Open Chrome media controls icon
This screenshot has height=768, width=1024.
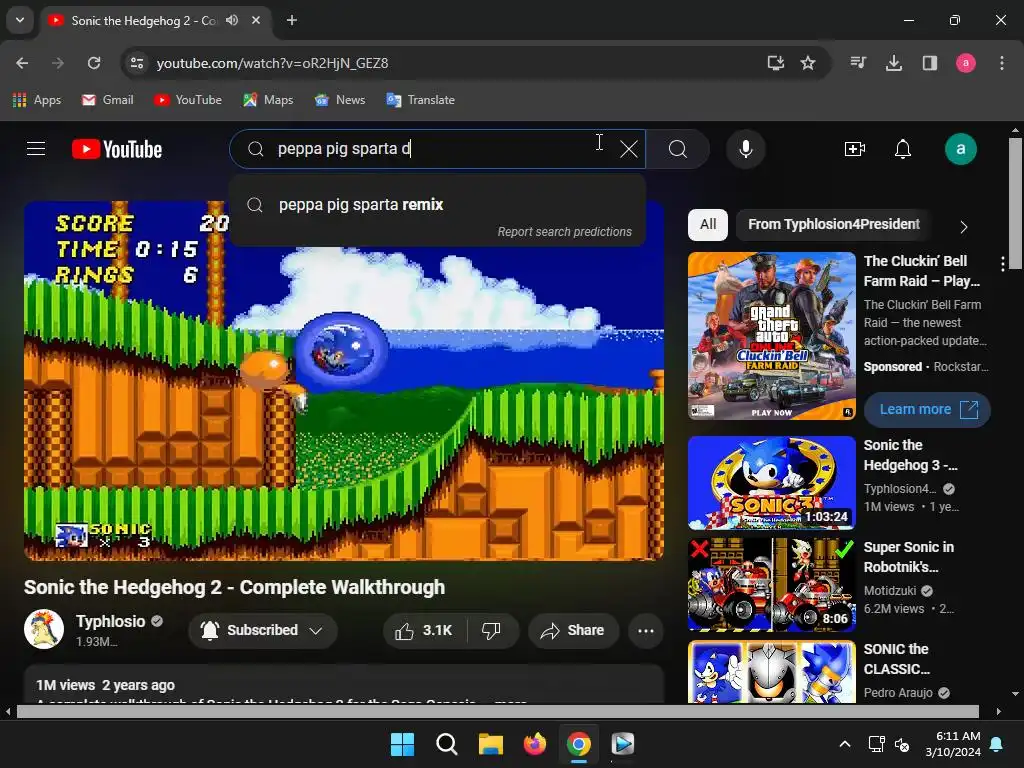tap(858, 63)
